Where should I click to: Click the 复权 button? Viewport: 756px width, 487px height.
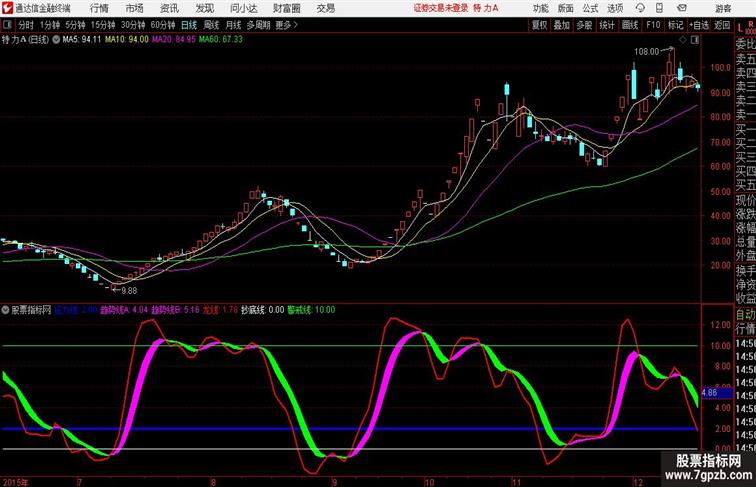pyautogui.click(x=540, y=25)
